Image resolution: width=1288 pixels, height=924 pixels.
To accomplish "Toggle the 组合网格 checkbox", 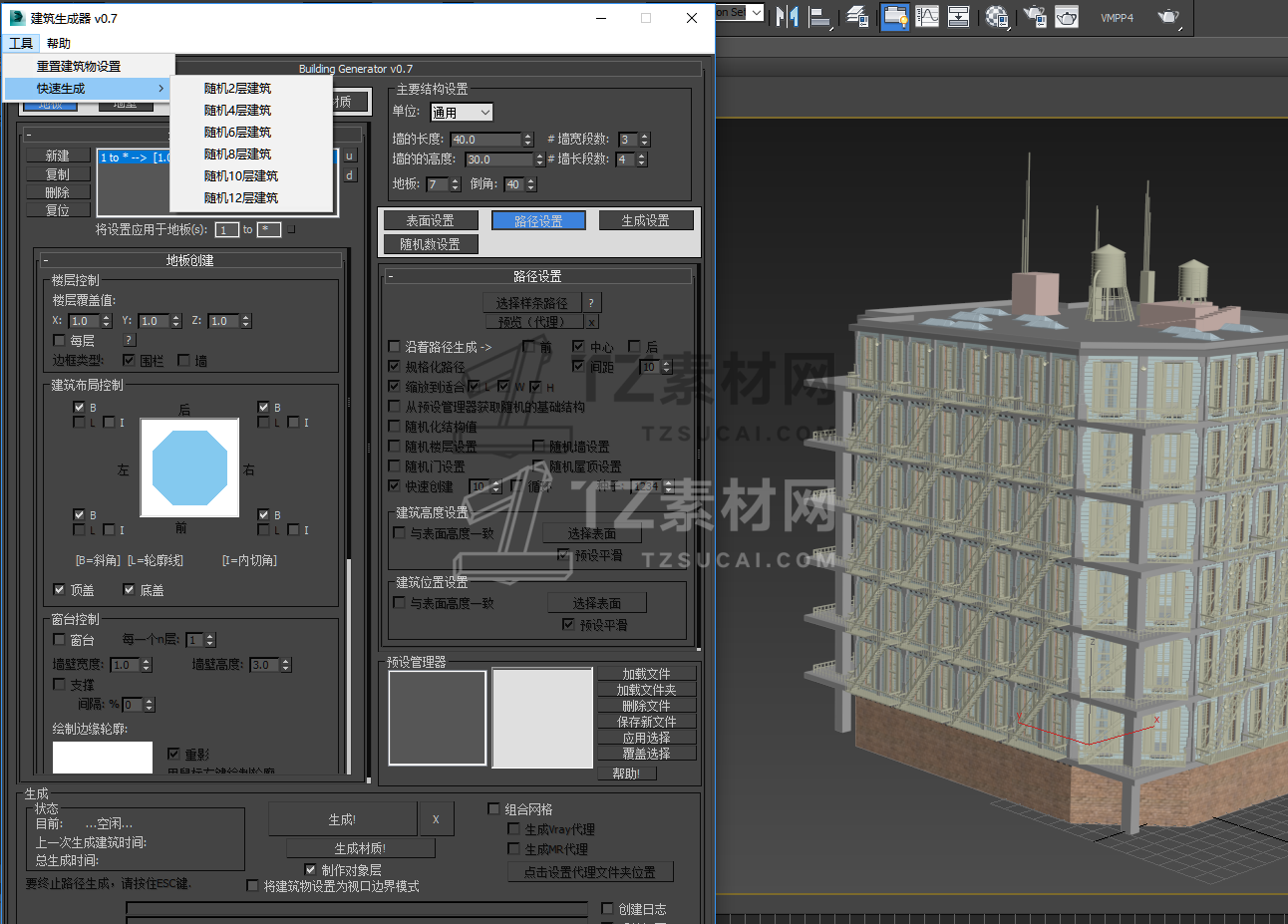I will click(494, 809).
